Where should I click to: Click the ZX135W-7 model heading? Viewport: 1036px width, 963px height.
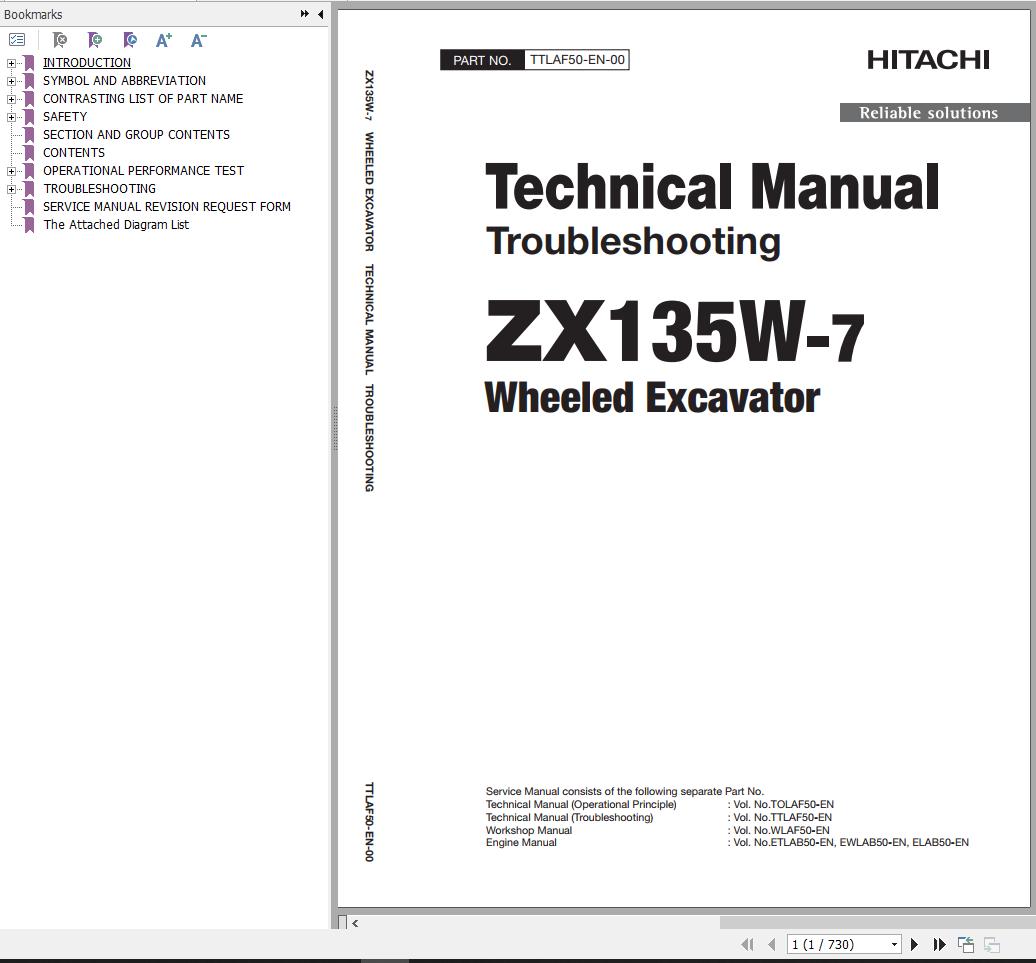coord(675,332)
